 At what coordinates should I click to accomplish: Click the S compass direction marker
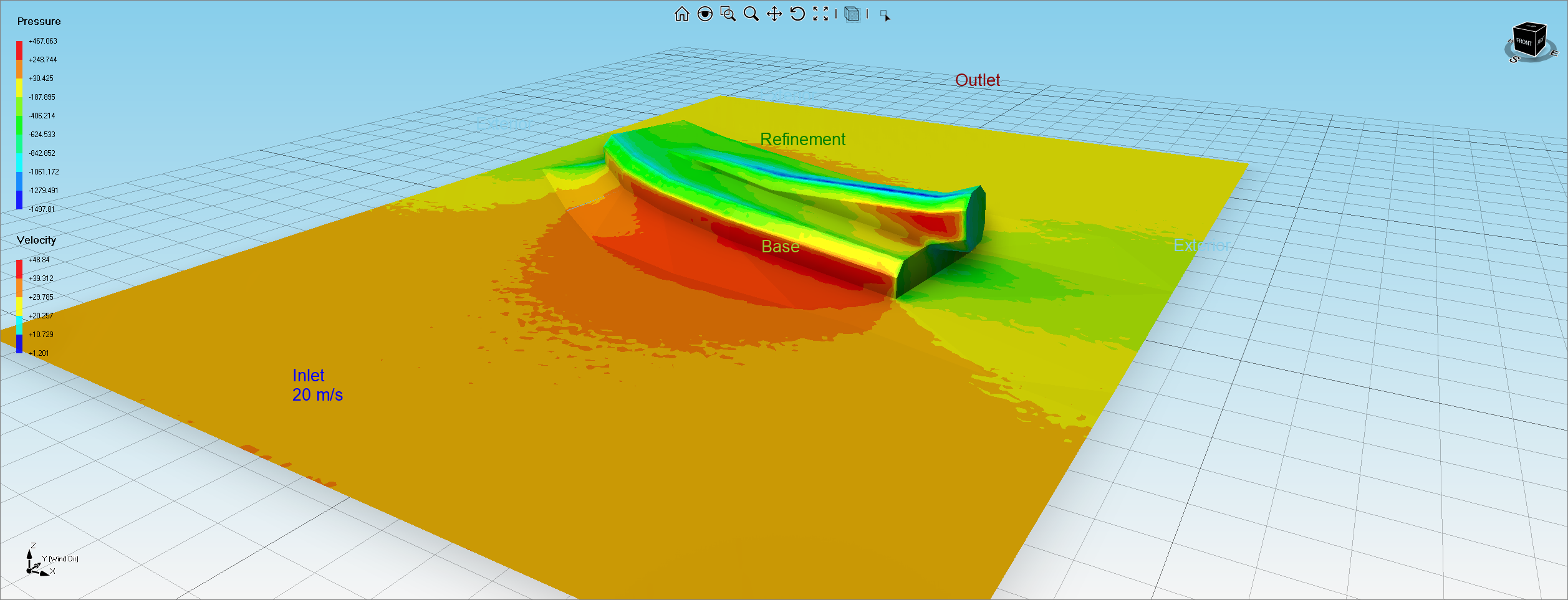click(x=1514, y=60)
